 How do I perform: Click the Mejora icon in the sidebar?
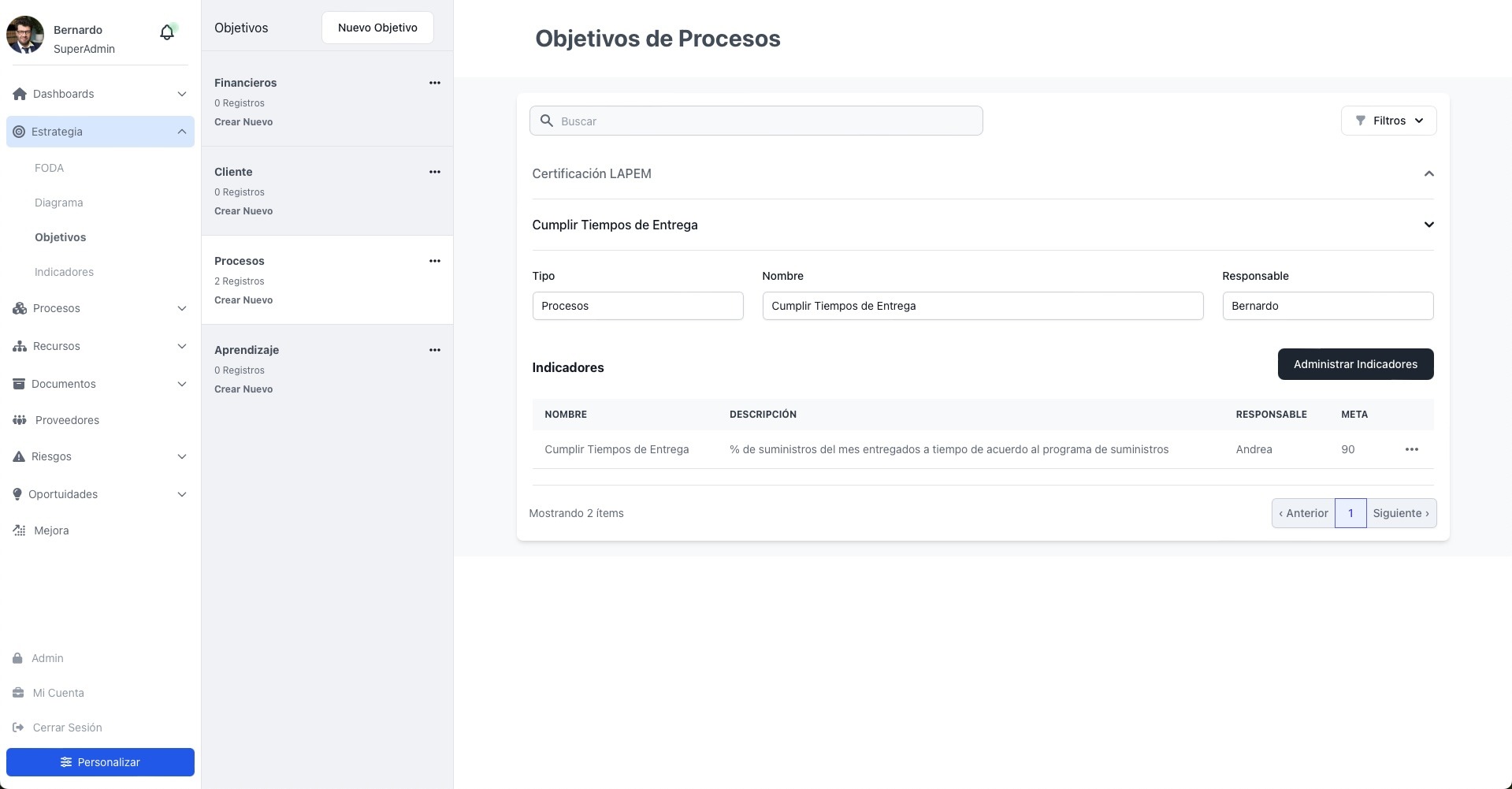pos(20,530)
